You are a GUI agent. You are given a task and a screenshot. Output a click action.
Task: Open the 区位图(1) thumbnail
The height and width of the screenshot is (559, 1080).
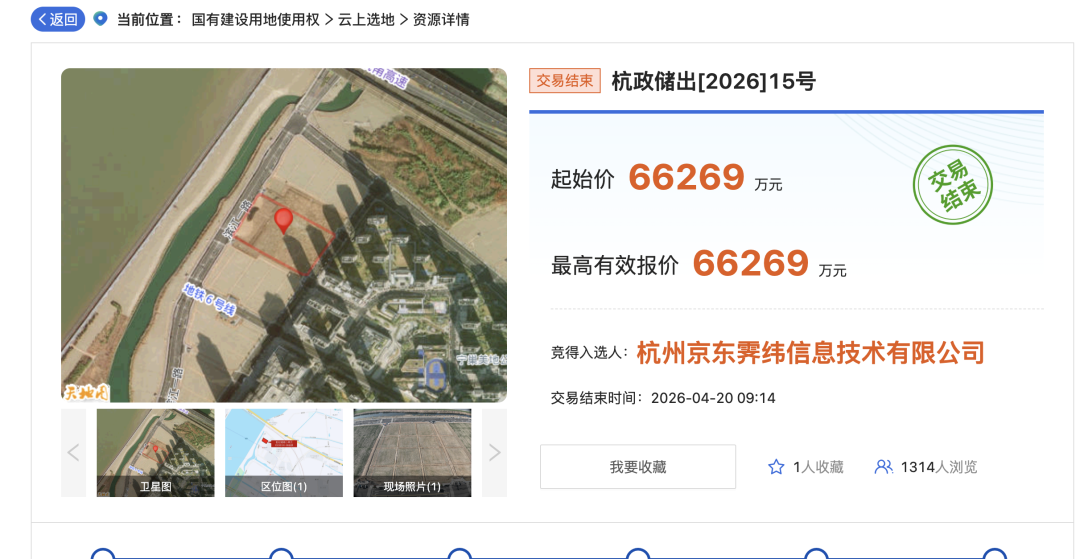[x=284, y=452]
